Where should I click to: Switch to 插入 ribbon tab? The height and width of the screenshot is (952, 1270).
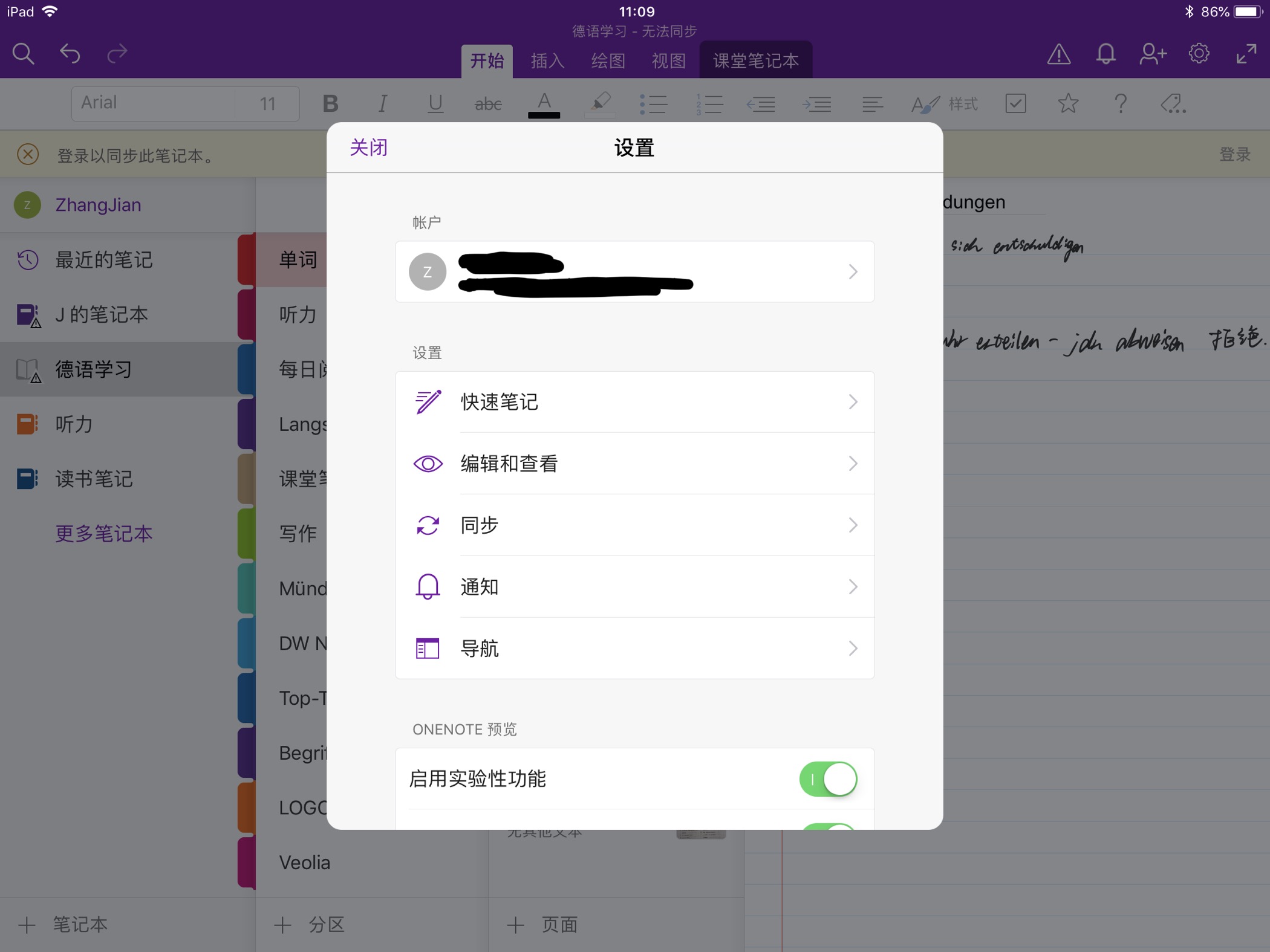coord(547,61)
